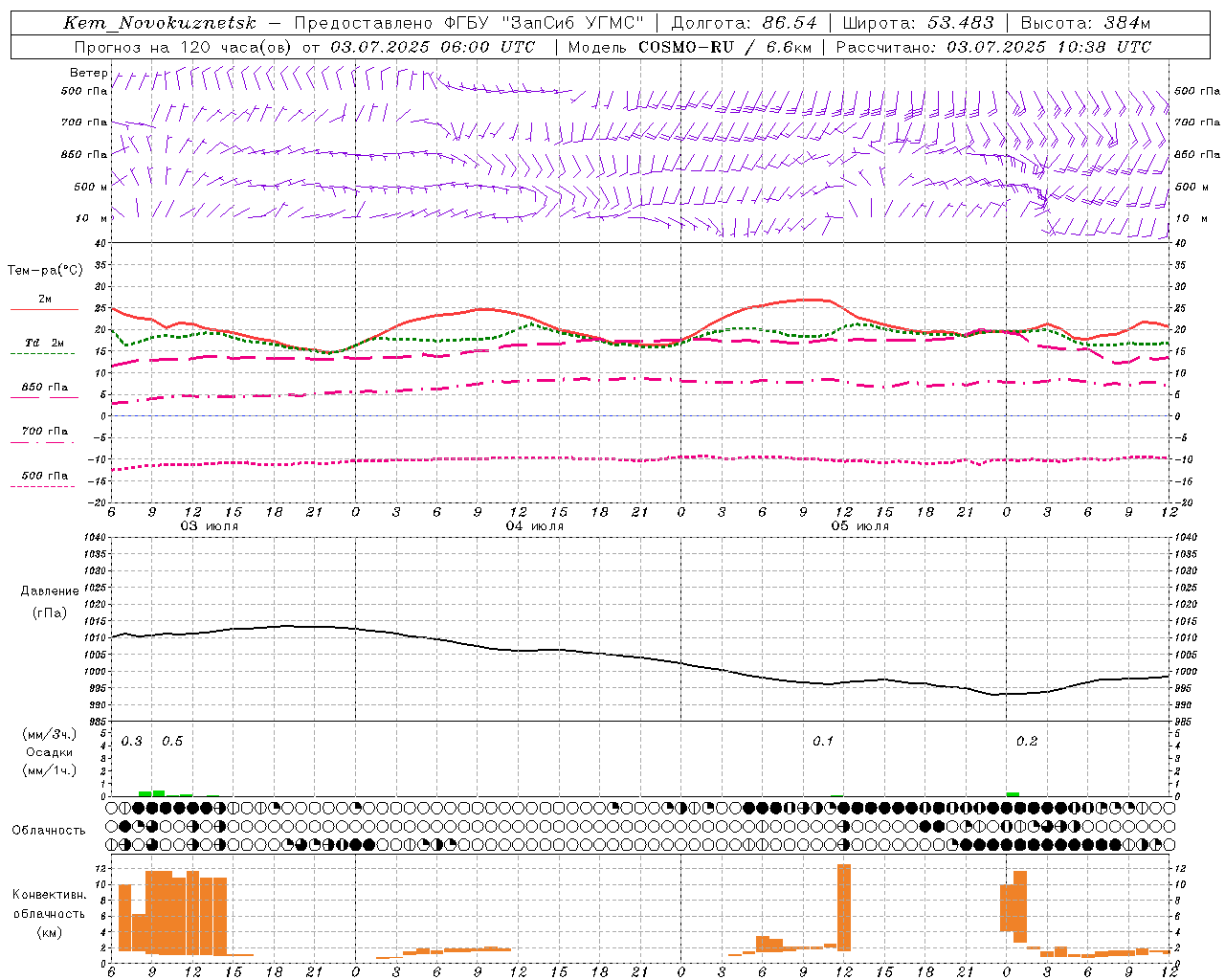Screen dimensions: 1225x980
Task: Click the Облачность row label
Action: [x=49, y=831]
